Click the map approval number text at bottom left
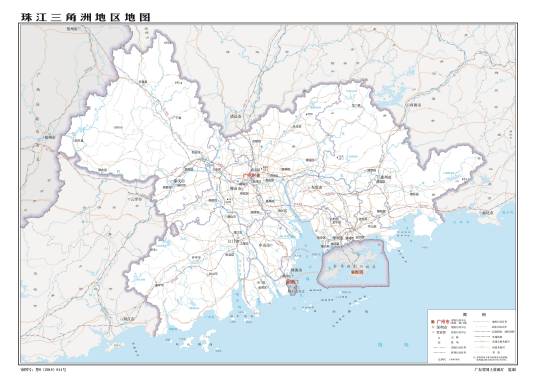The height and width of the screenshot is (388, 536). (x=43, y=369)
